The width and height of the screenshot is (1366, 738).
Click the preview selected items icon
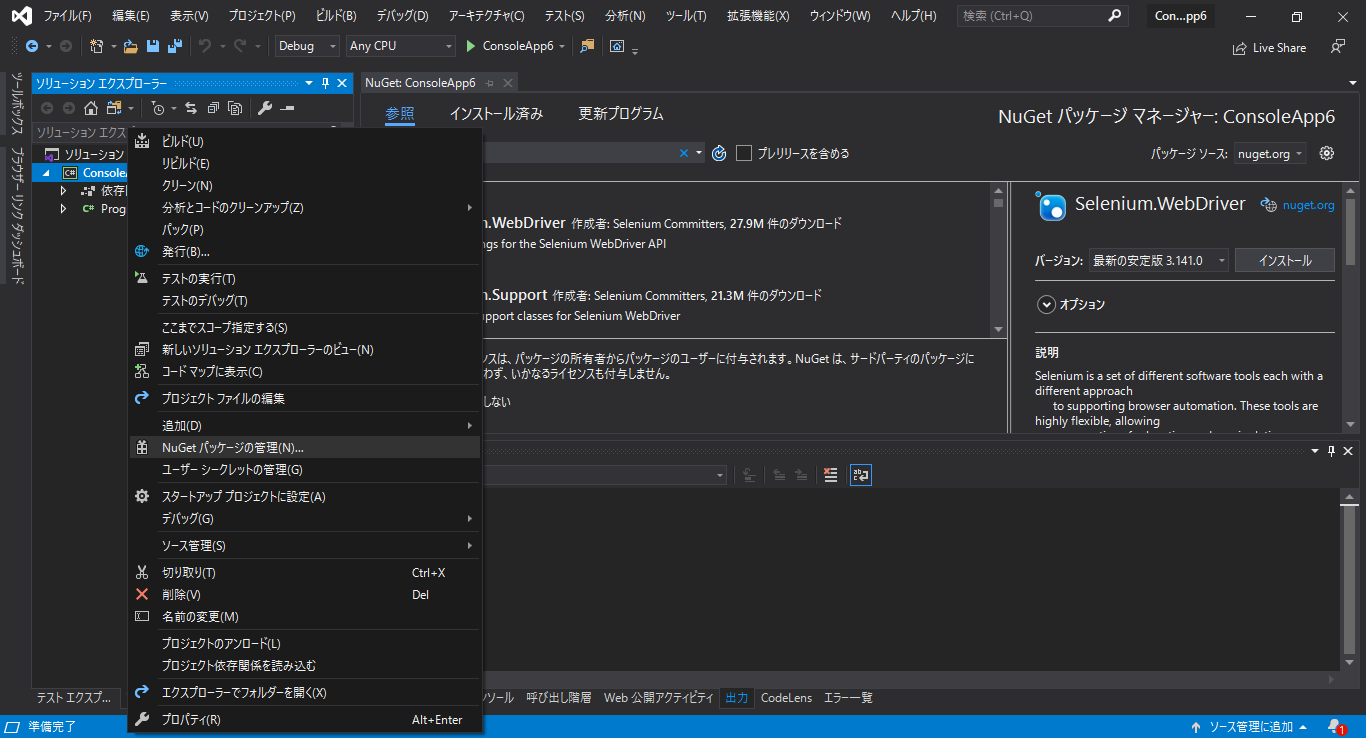point(288,108)
